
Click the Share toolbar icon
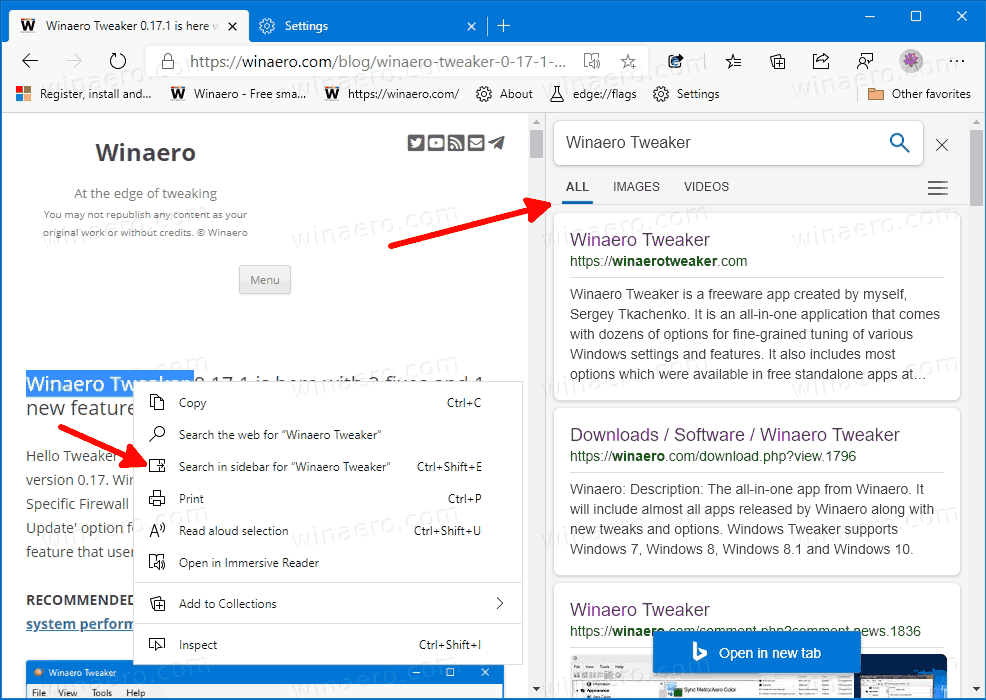(x=821, y=61)
